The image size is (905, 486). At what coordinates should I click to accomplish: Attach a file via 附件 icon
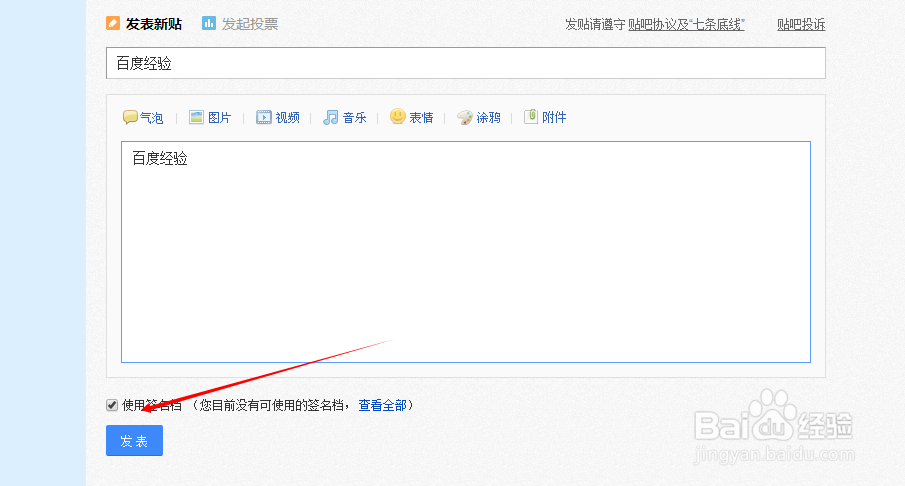[x=530, y=117]
